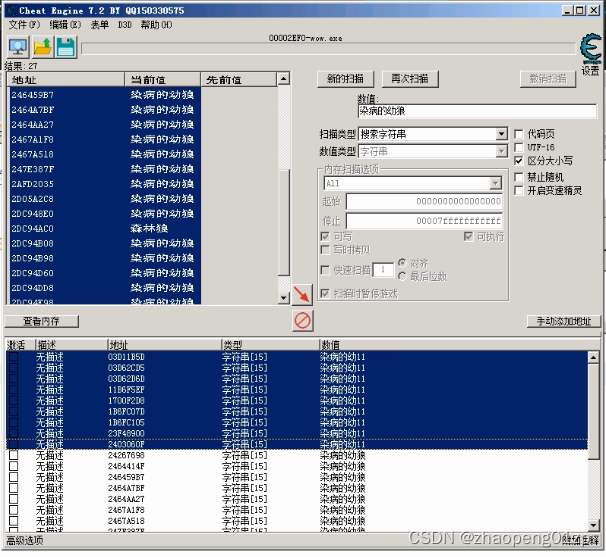This screenshot has width=606, height=557.
Task: Toggle the 代码页 checkbox
Action: (519, 134)
